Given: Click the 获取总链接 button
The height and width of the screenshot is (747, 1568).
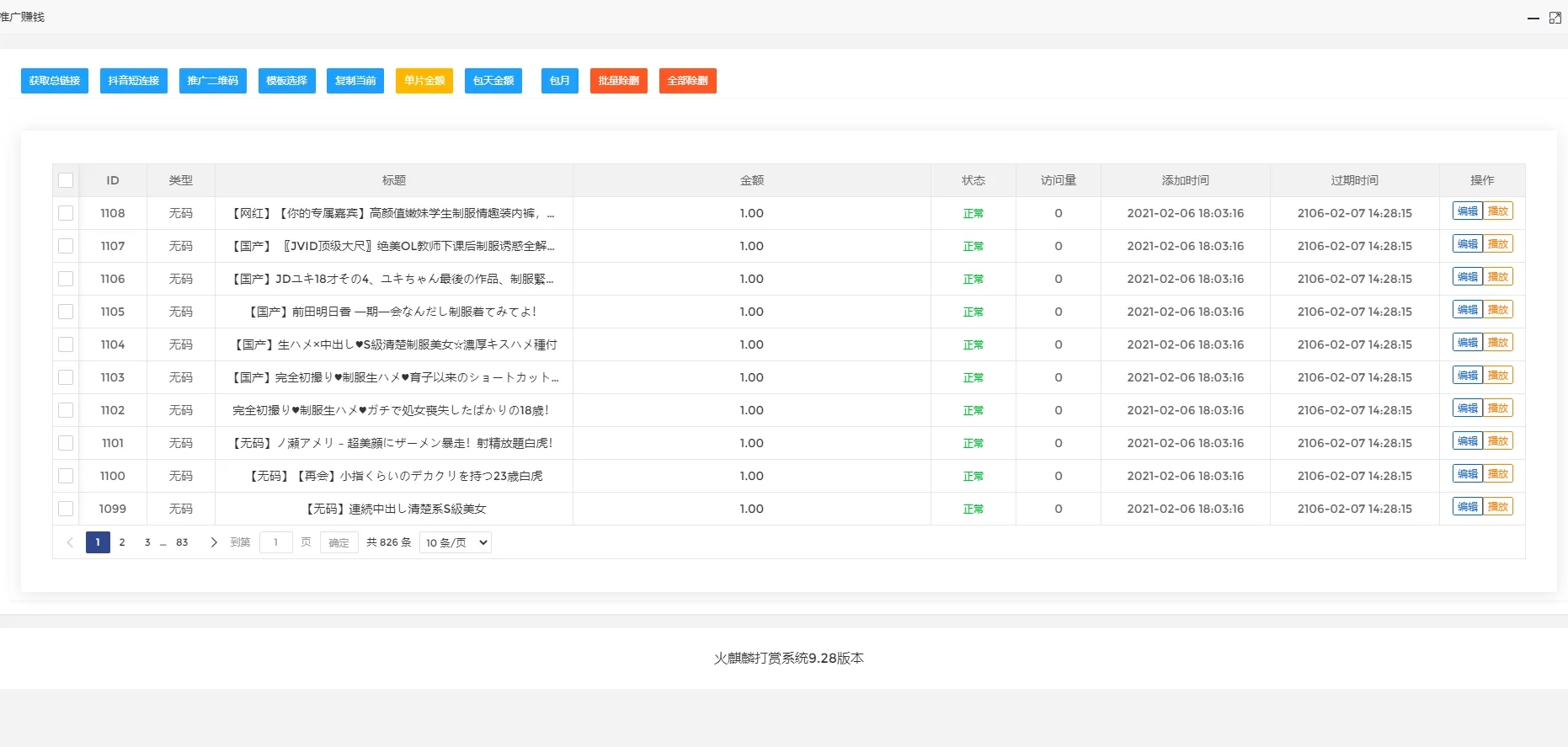Looking at the screenshot, I should 55,81.
